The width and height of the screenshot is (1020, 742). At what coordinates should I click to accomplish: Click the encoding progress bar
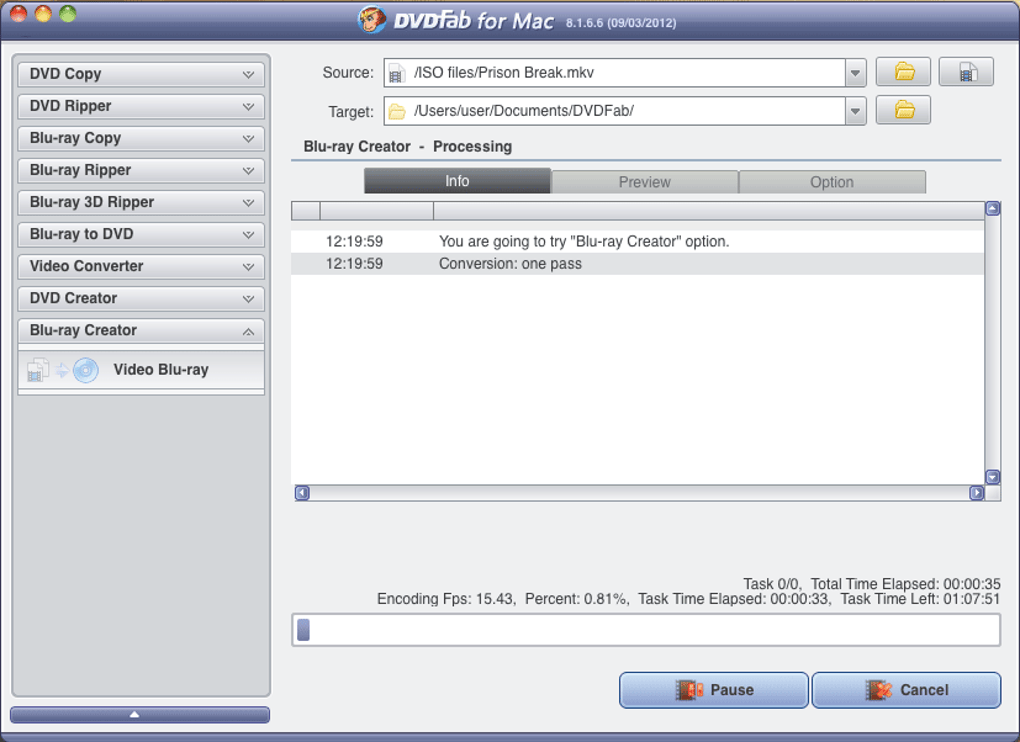point(646,629)
